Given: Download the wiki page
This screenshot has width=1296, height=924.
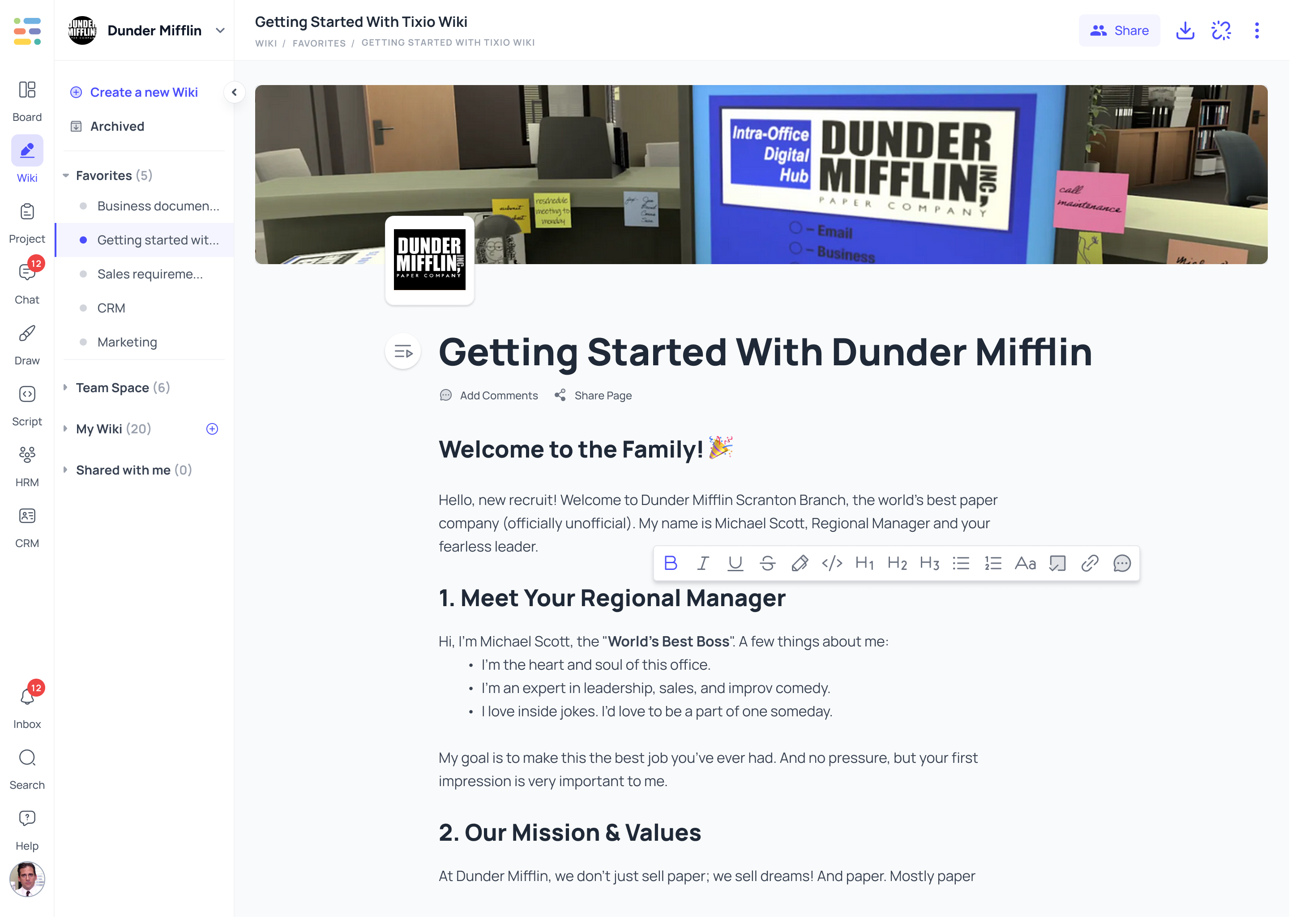Looking at the screenshot, I should [x=1185, y=30].
